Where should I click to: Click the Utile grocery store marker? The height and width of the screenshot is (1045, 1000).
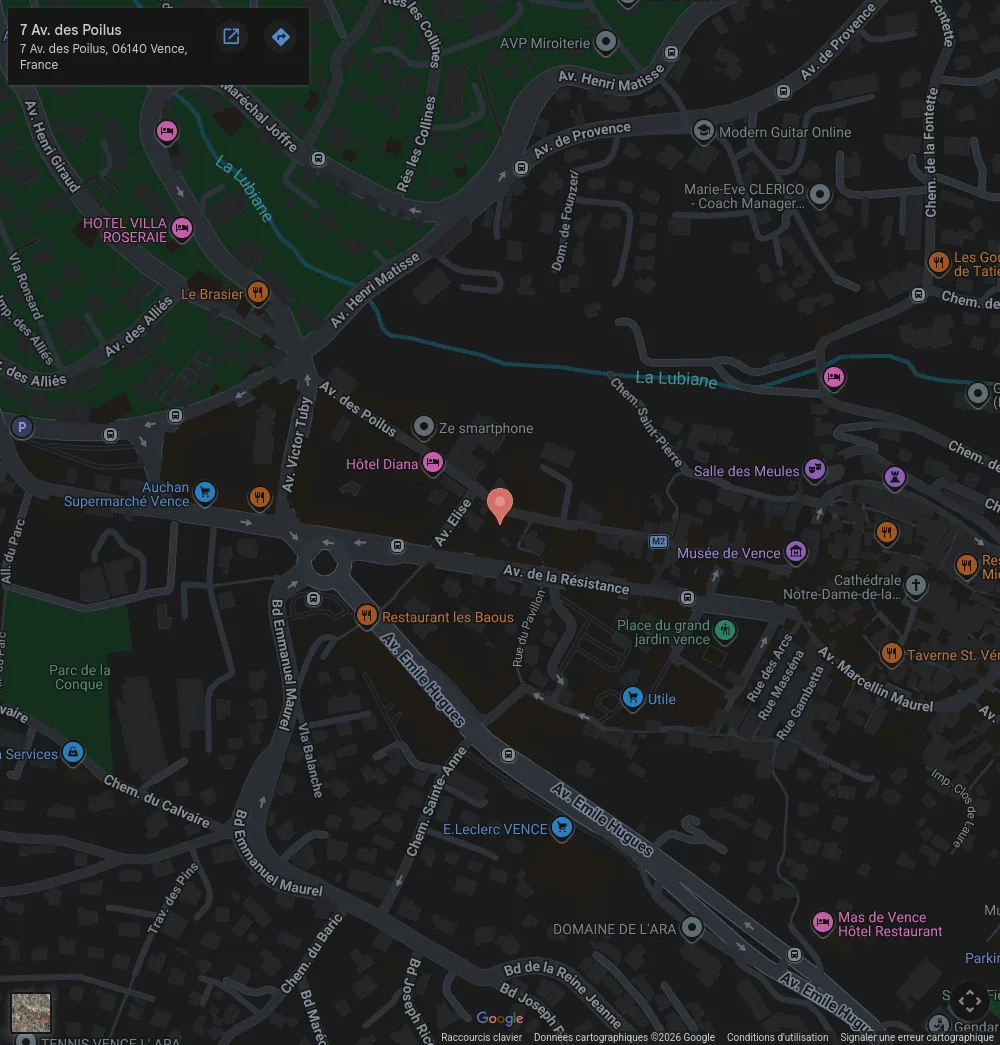(633, 697)
